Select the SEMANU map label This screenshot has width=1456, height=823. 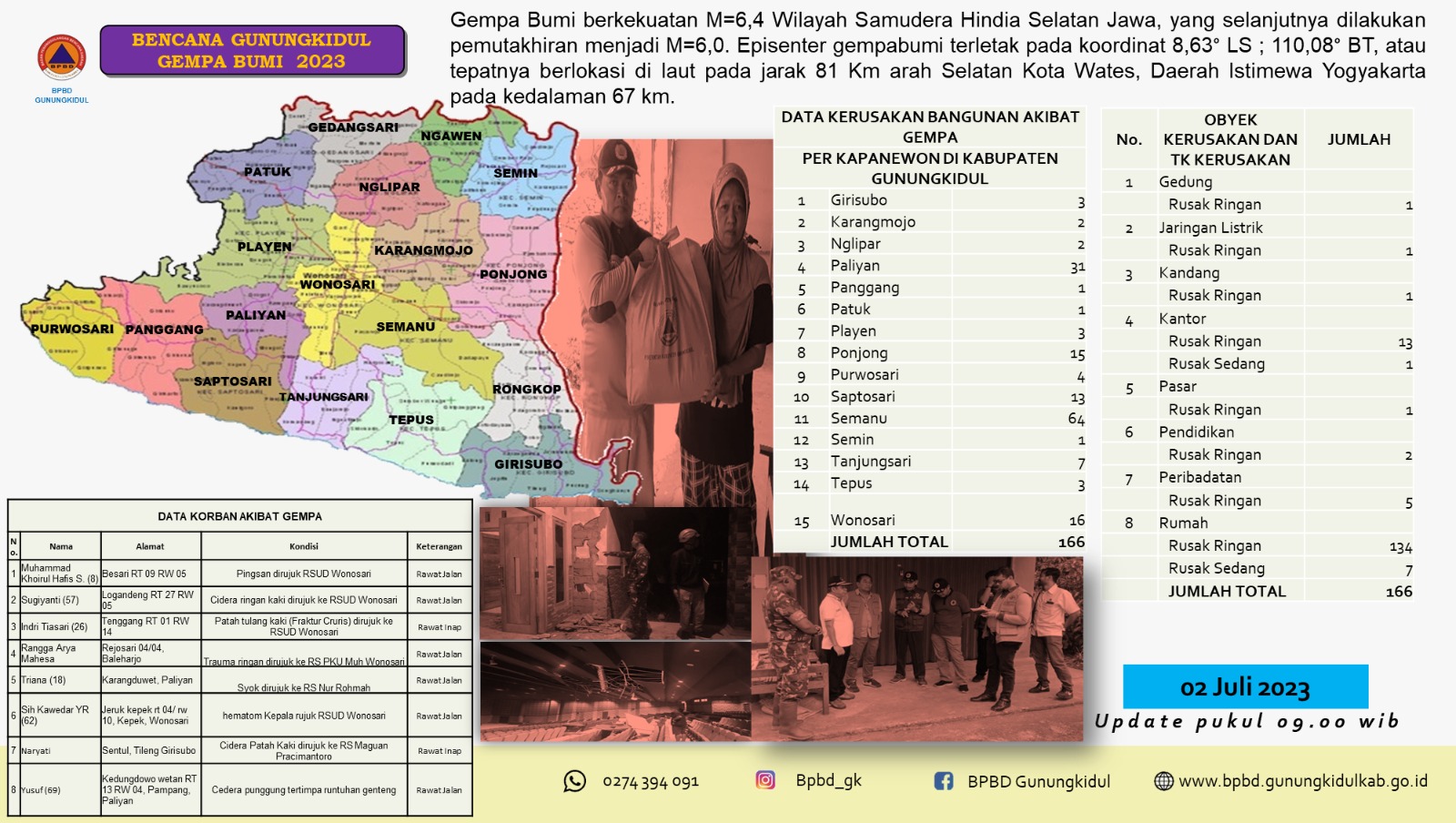pyautogui.click(x=406, y=327)
